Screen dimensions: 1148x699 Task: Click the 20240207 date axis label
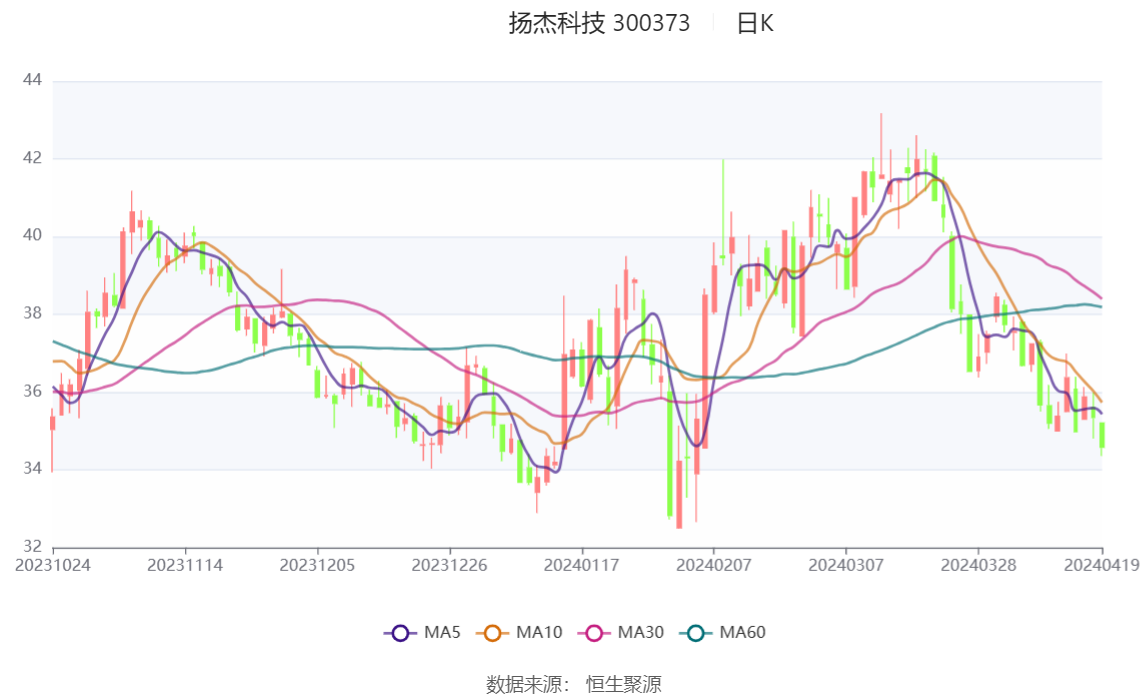point(714,566)
